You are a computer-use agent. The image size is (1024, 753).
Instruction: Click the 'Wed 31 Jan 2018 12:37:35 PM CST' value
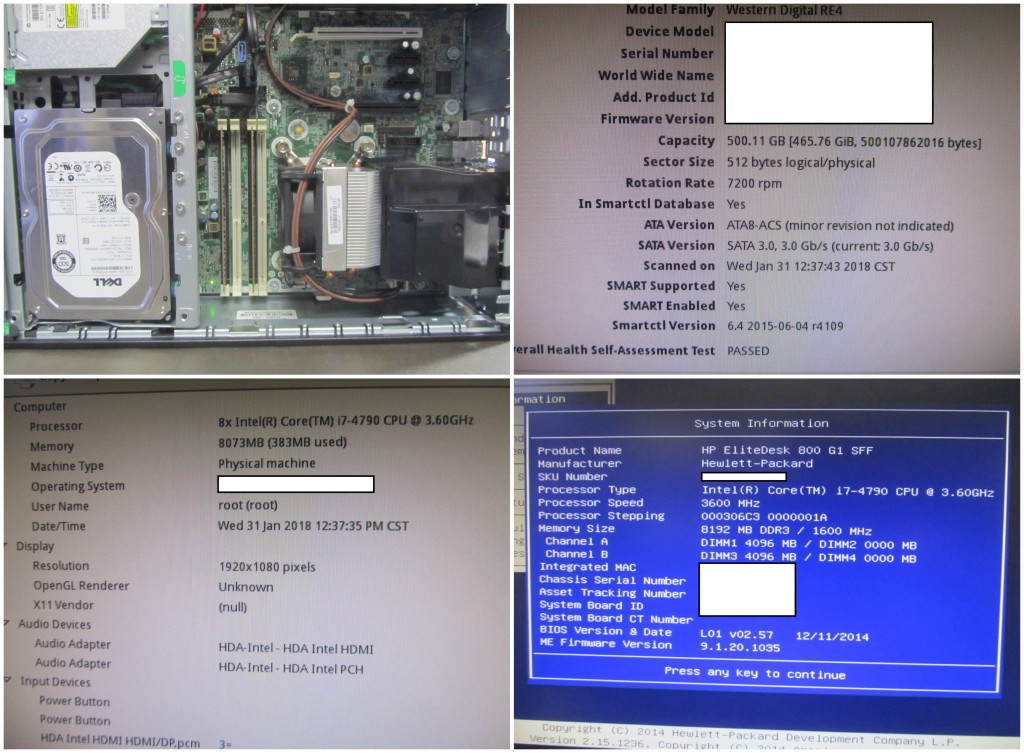313,526
